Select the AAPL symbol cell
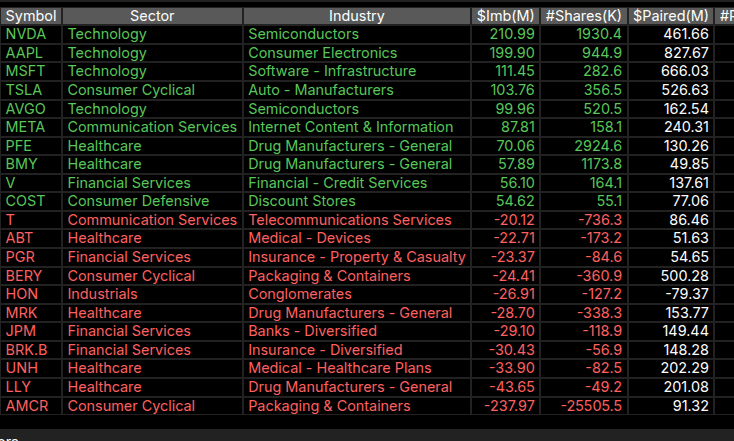 pos(31,53)
